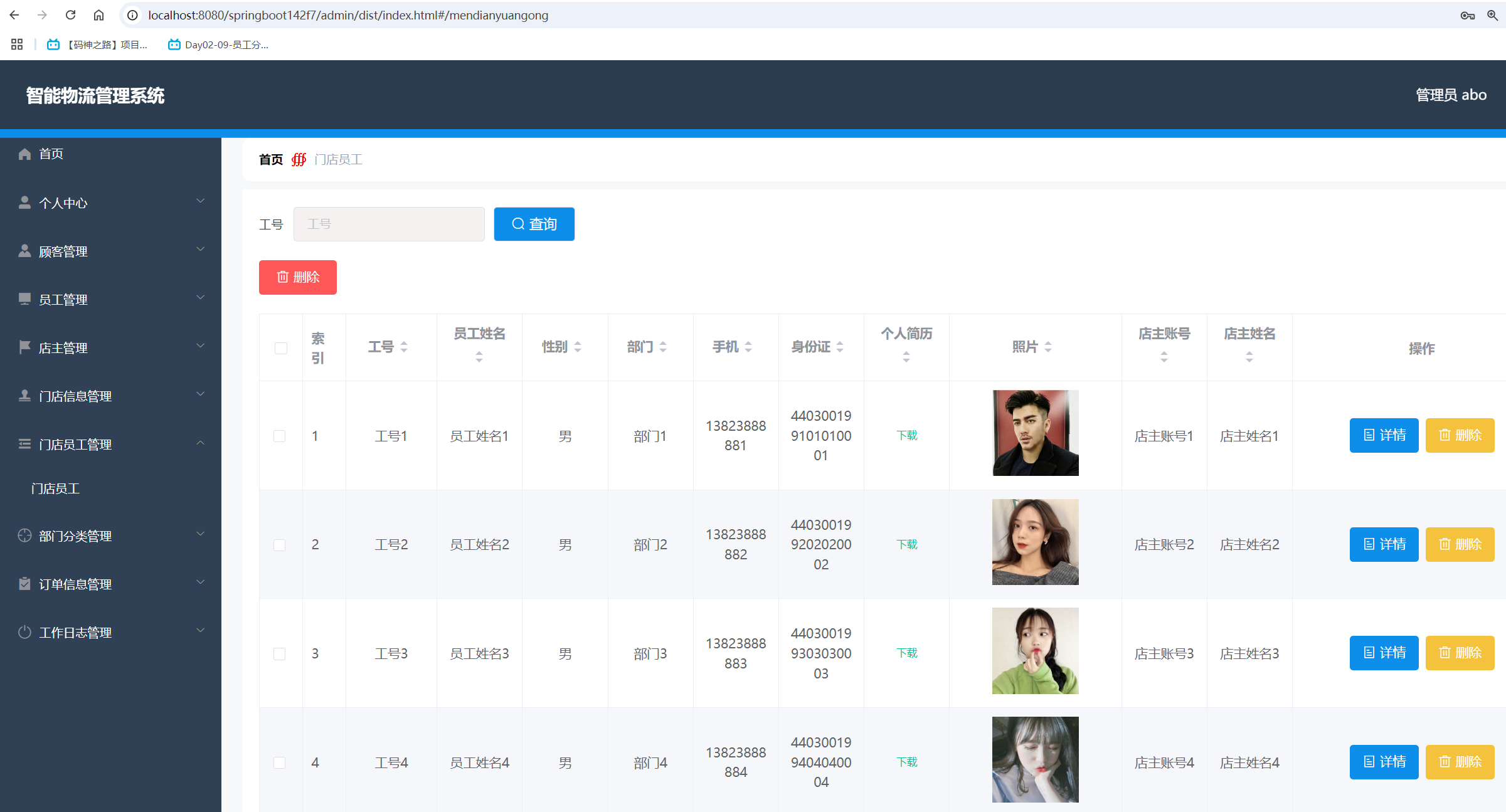Click the 工号 column sort arrows
Screen dimensions: 1506x812
pyautogui.click(x=404, y=347)
